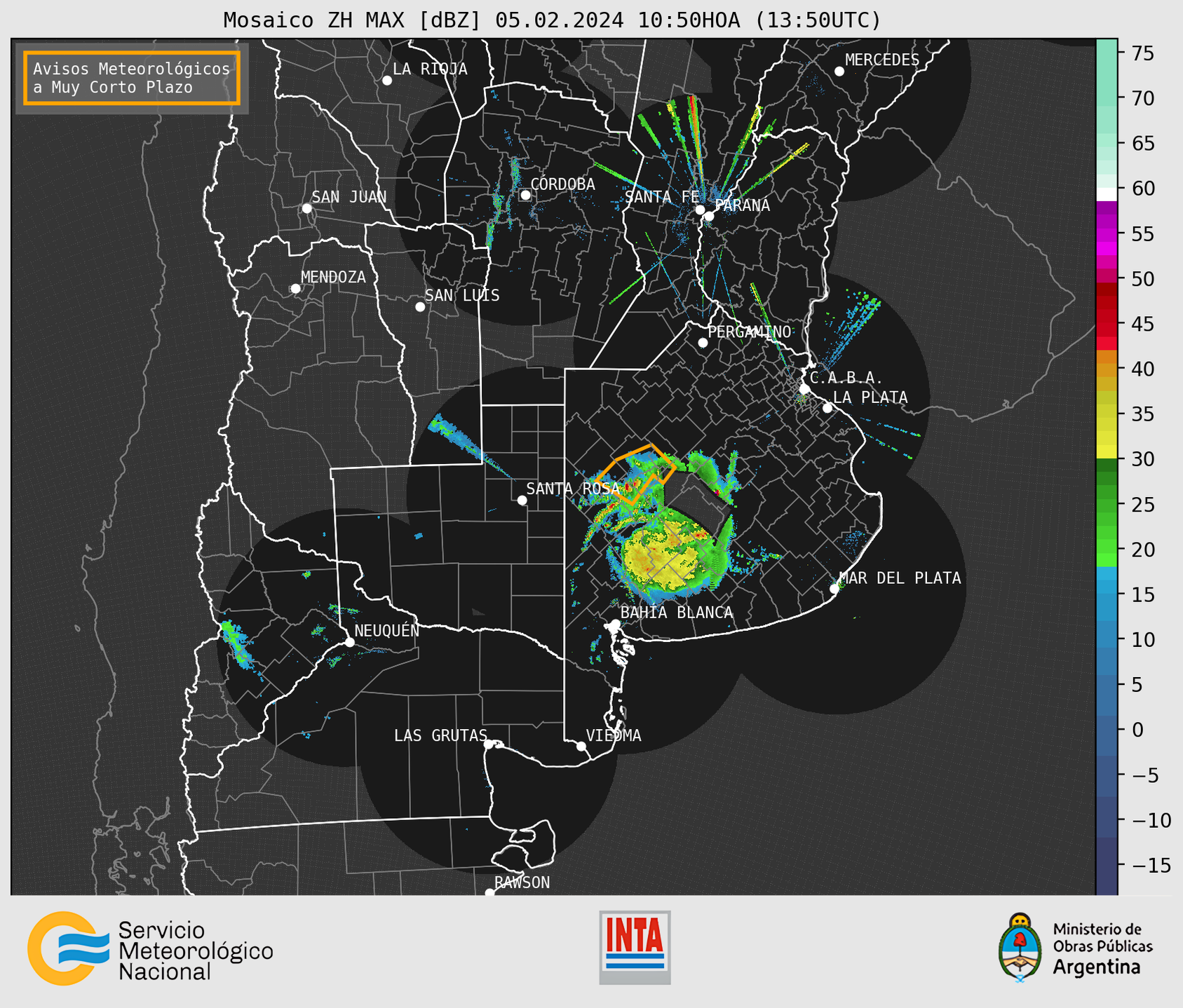Click the Viedma city marker
The width and height of the screenshot is (1183, 1008).
tap(581, 746)
